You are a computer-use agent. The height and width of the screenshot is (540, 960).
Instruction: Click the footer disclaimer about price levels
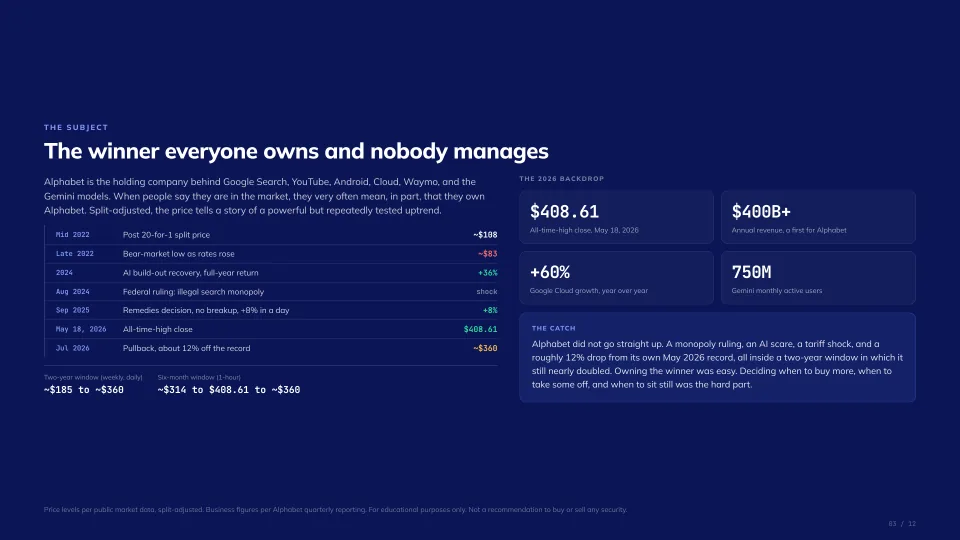[336, 509]
